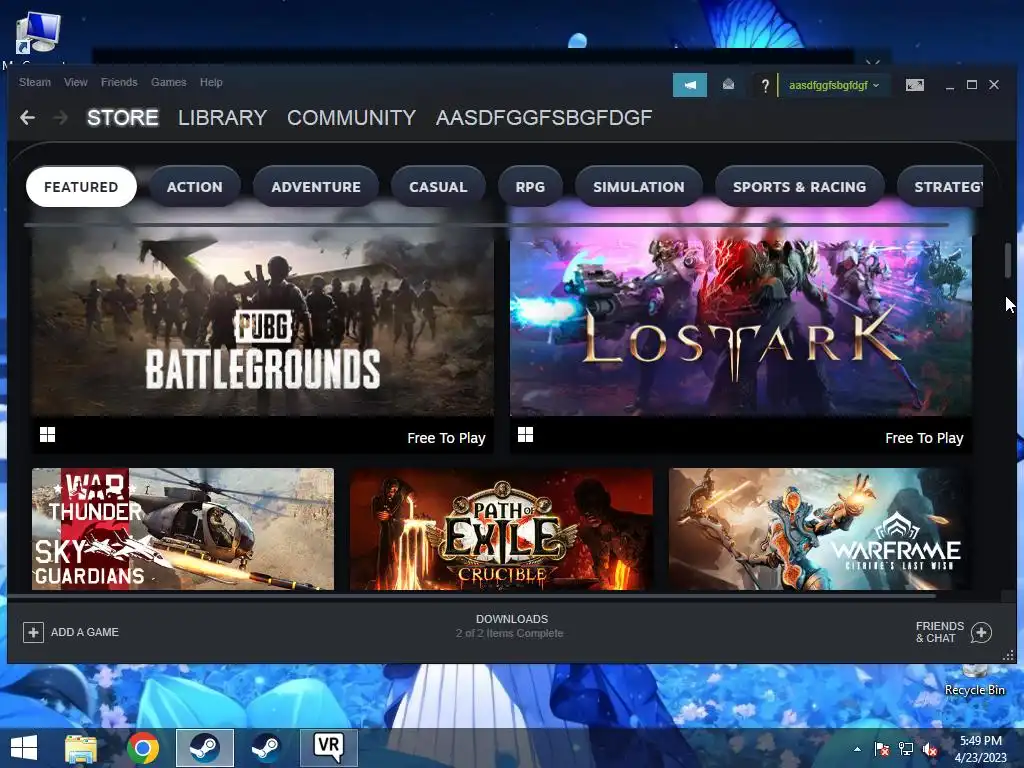Select the SIMULATION category pill
The height and width of the screenshot is (768, 1024).
point(639,187)
